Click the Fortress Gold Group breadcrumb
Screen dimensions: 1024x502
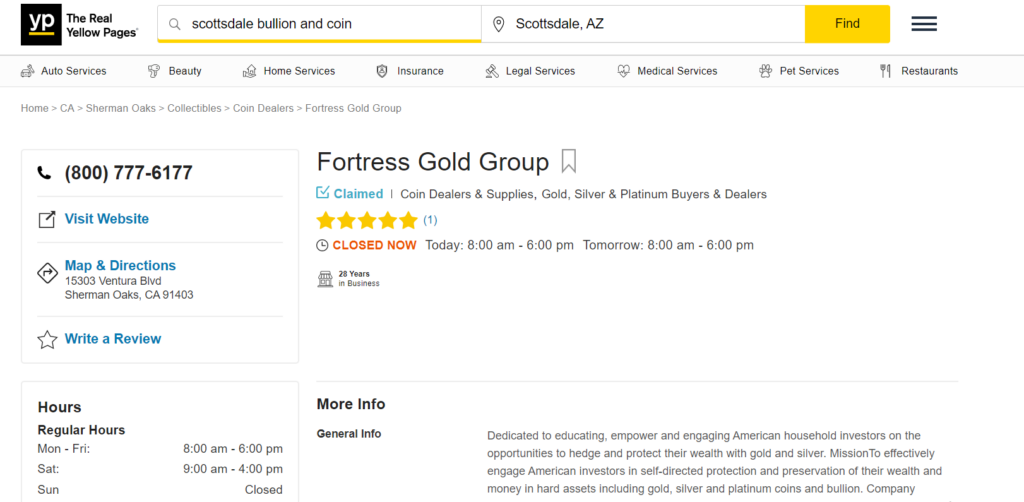(x=353, y=108)
